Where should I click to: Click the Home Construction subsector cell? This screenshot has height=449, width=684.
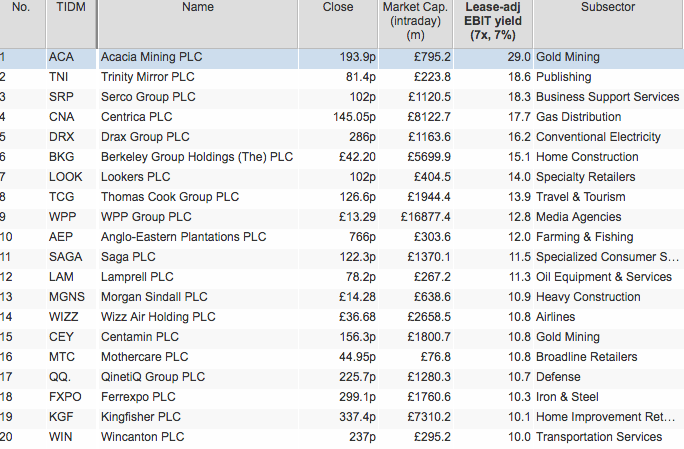tap(587, 157)
